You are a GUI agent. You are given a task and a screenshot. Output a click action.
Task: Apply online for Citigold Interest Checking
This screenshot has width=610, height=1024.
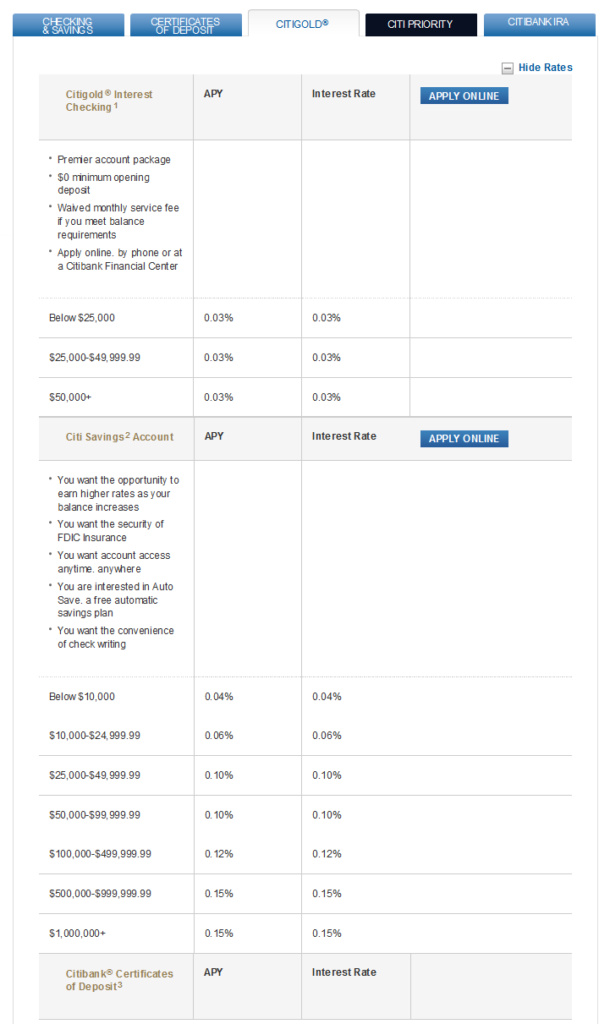tap(464, 96)
